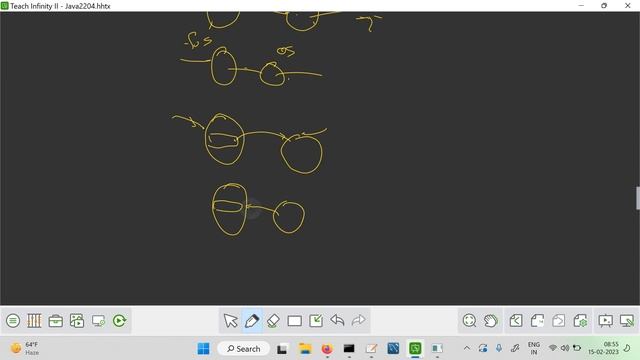The width and height of the screenshot is (640, 360).
Task: Open Firefox from the taskbar
Action: pos(327,349)
